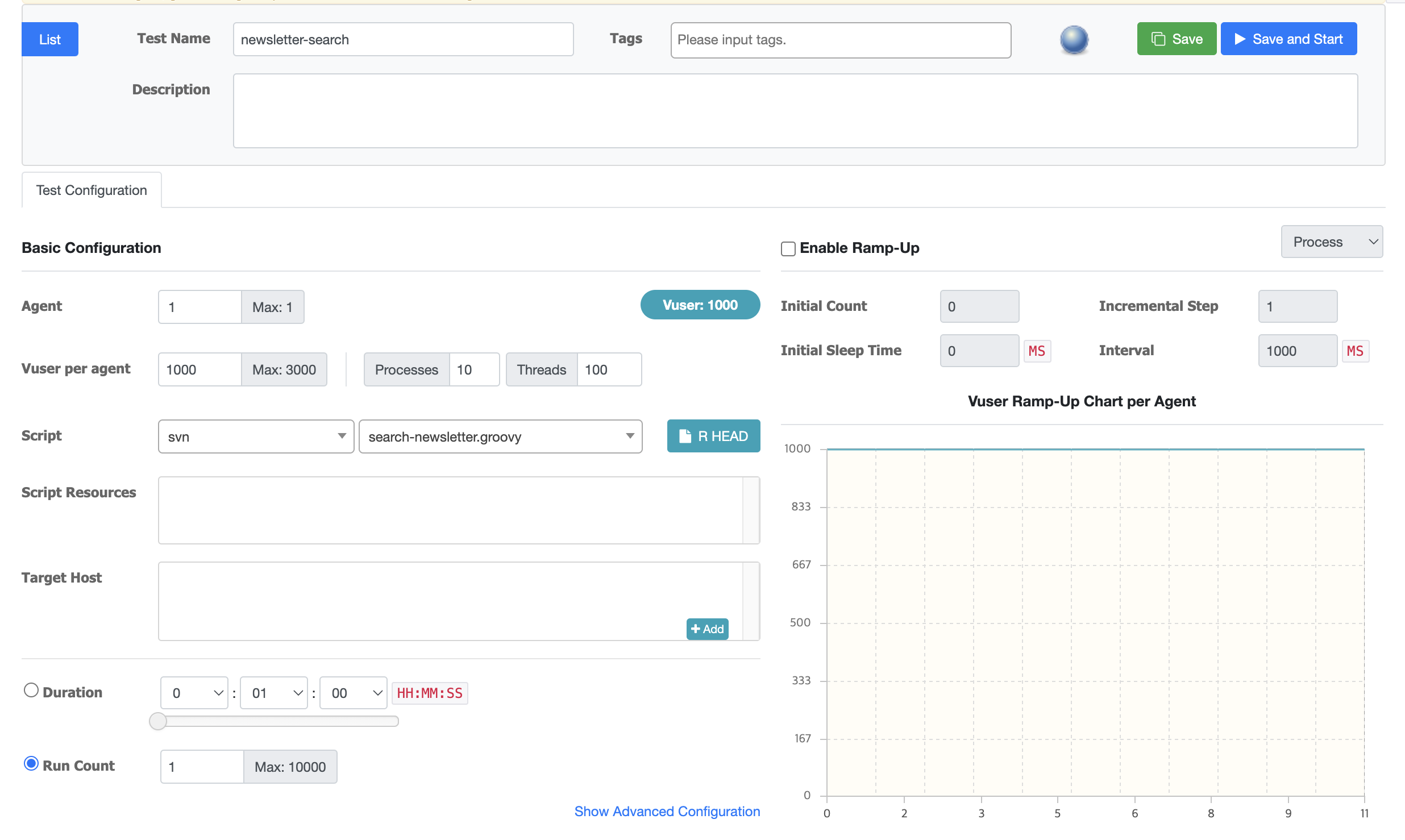This screenshot has height=840, width=1405.
Task: Click the Save button with copy icon
Action: [1176, 39]
